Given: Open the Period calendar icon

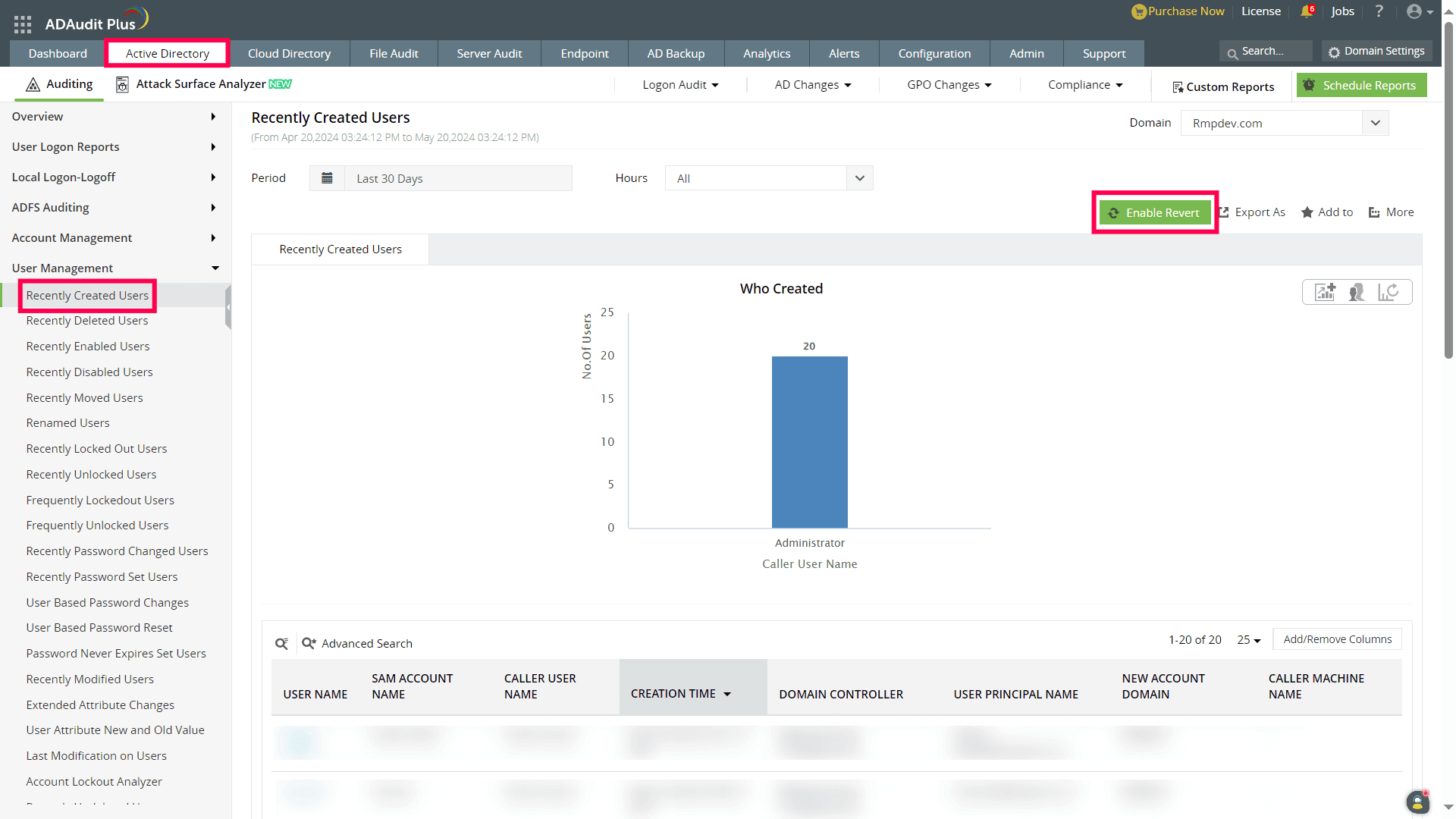Looking at the screenshot, I should click(x=327, y=178).
